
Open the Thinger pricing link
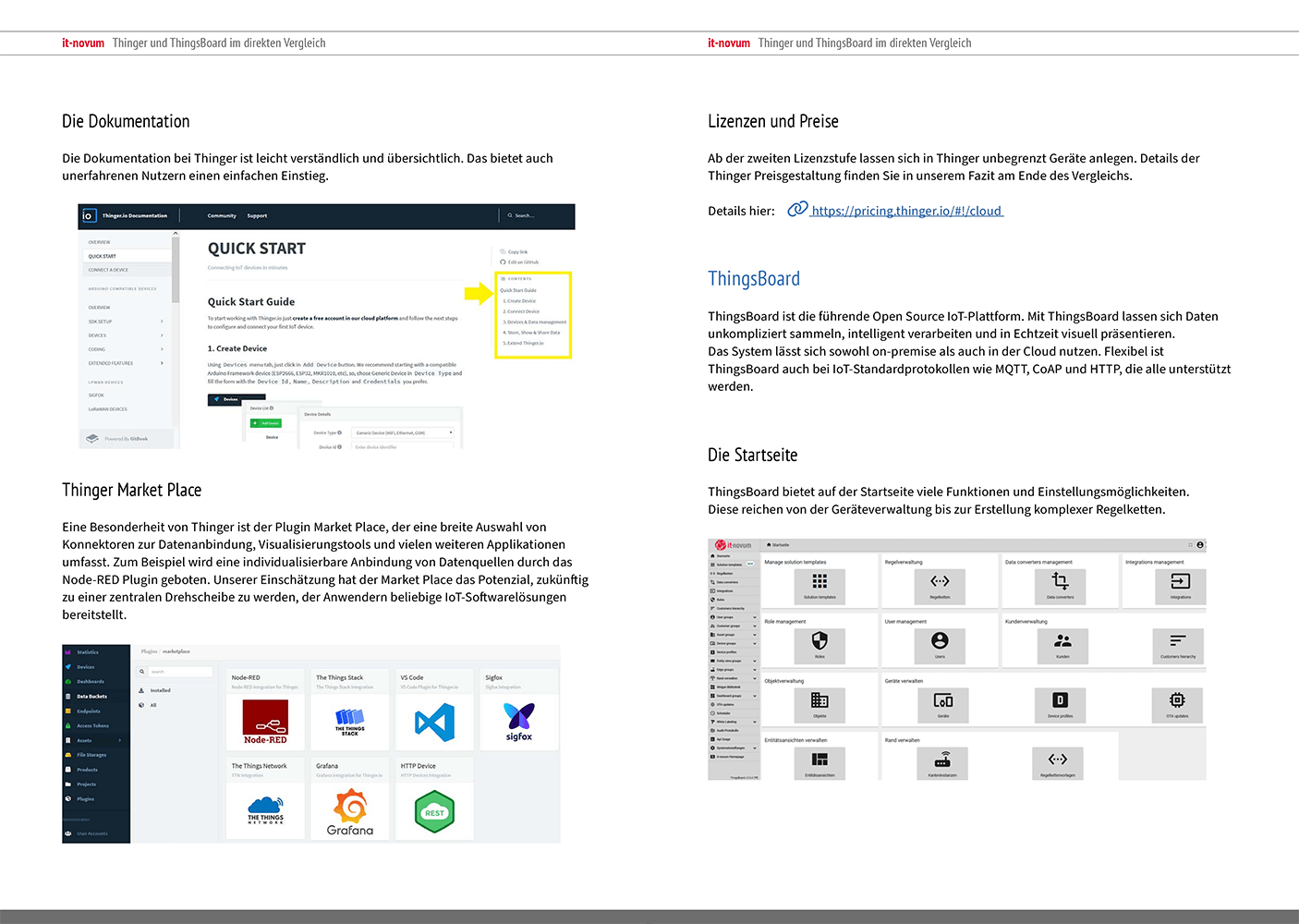pyautogui.click(x=905, y=211)
